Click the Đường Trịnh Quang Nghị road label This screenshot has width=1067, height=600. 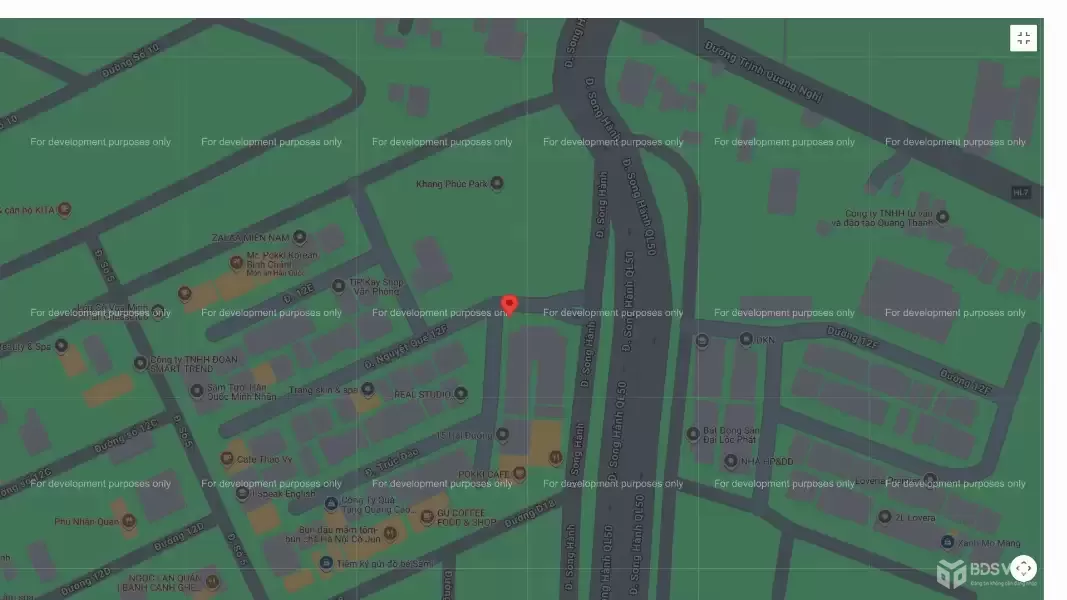(764, 70)
